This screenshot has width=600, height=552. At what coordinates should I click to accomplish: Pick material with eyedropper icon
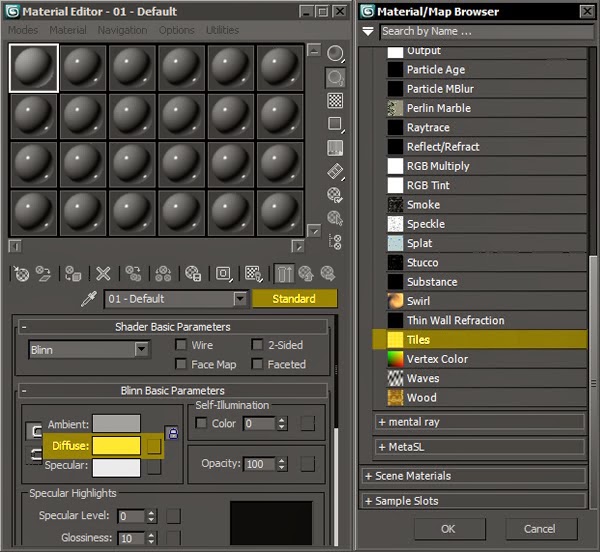(88, 299)
